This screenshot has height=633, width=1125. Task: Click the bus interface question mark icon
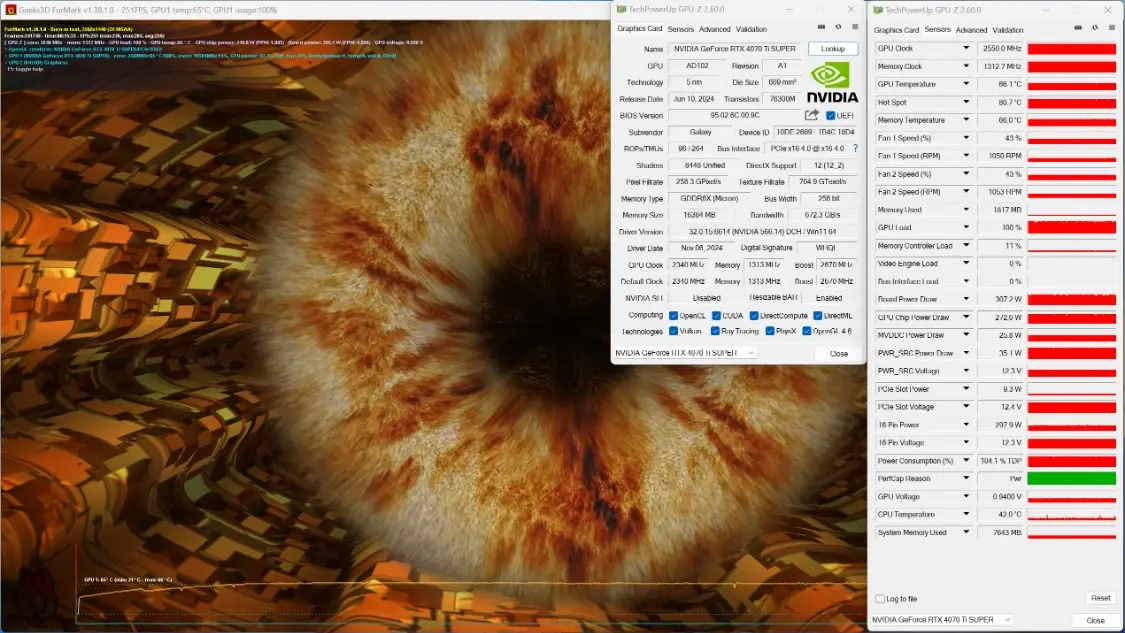point(855,149)
